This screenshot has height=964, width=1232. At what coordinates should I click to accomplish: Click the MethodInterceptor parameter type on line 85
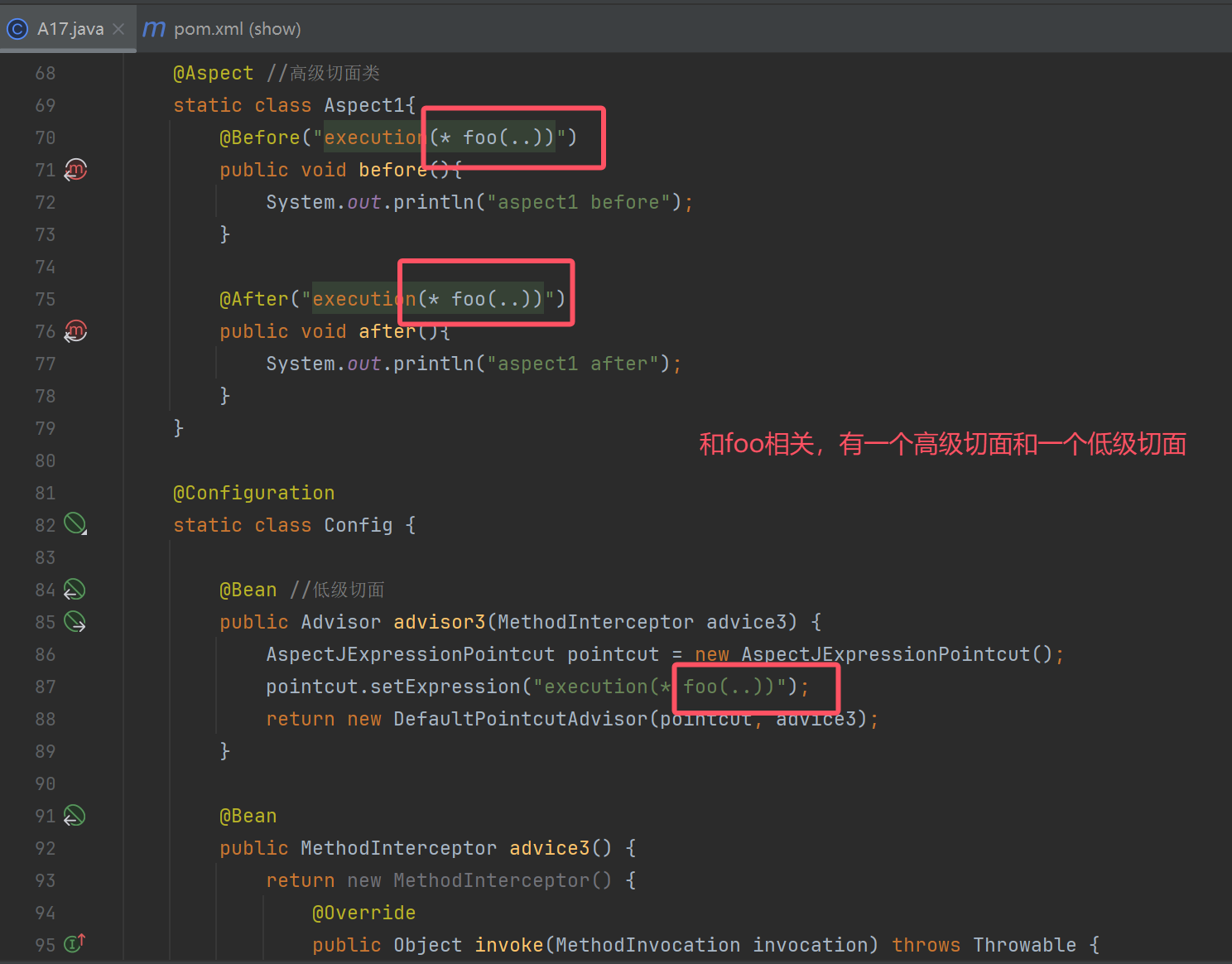596,622
